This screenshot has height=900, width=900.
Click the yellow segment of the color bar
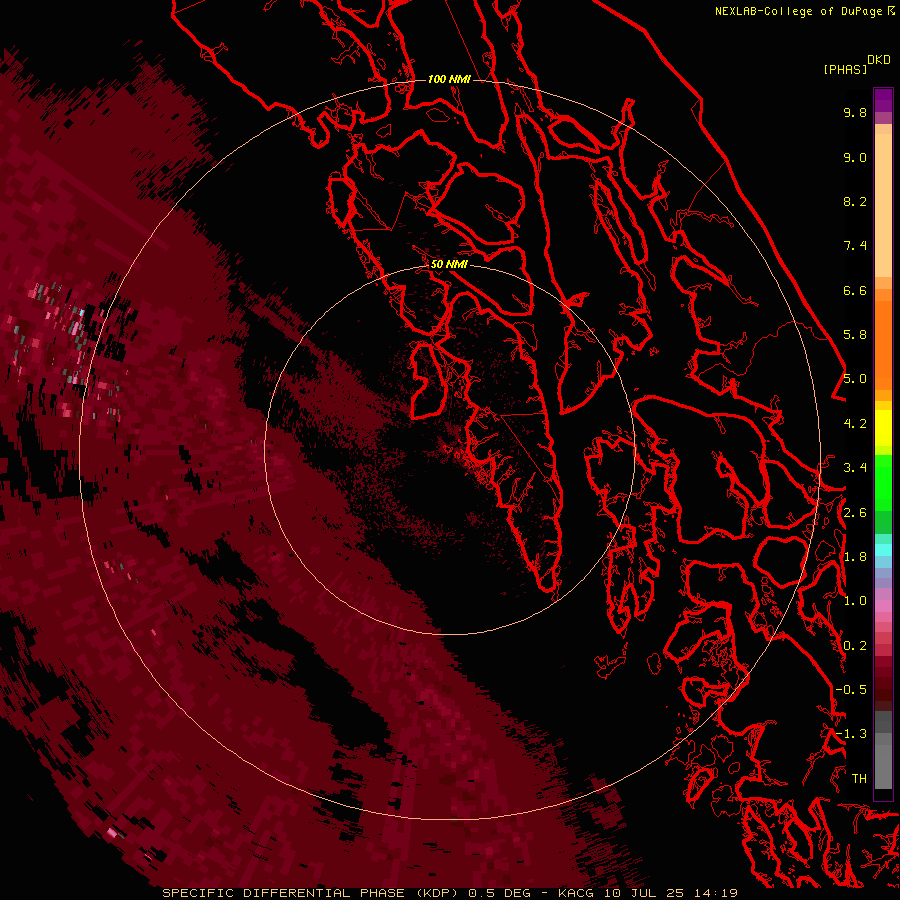click(883, 428)
